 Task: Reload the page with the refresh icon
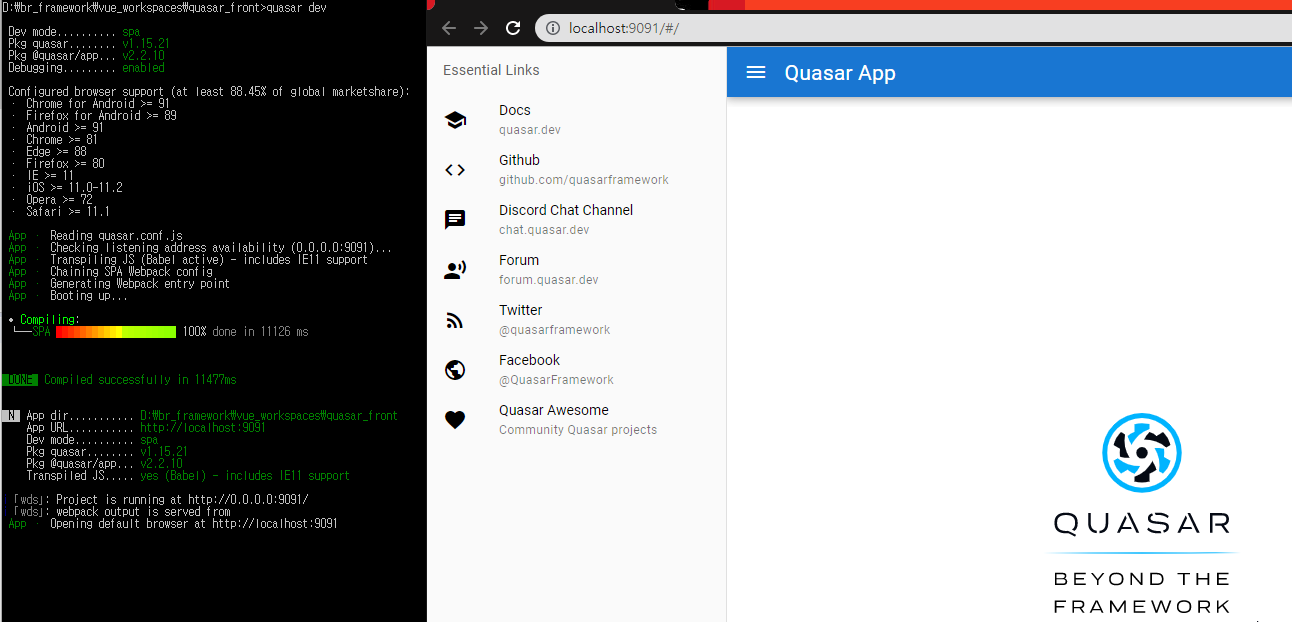(513, 28)
